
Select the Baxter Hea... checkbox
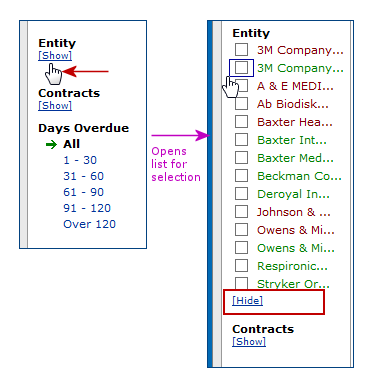241,122
